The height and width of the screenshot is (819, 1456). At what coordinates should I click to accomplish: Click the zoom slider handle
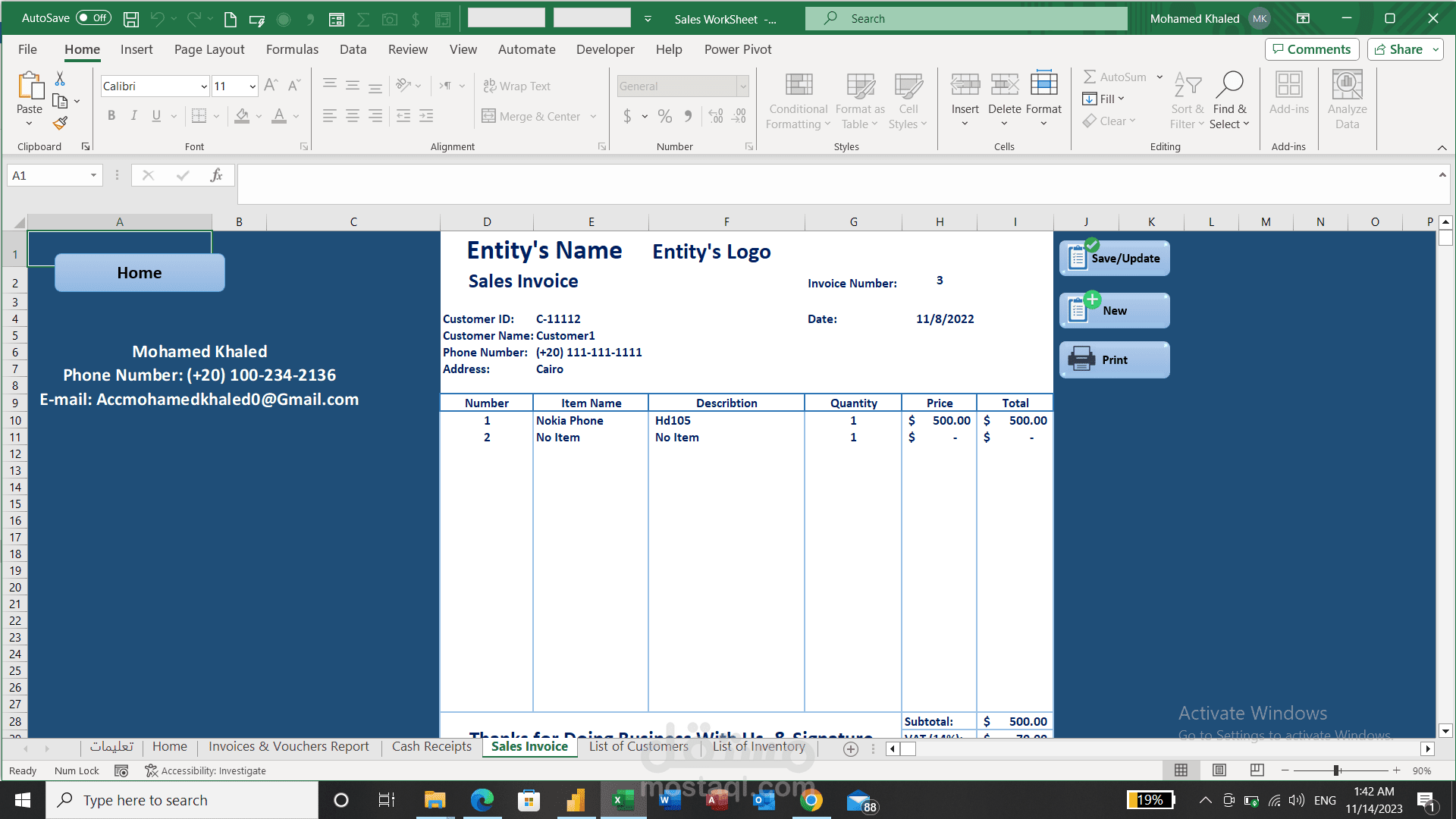point(1337,770)
